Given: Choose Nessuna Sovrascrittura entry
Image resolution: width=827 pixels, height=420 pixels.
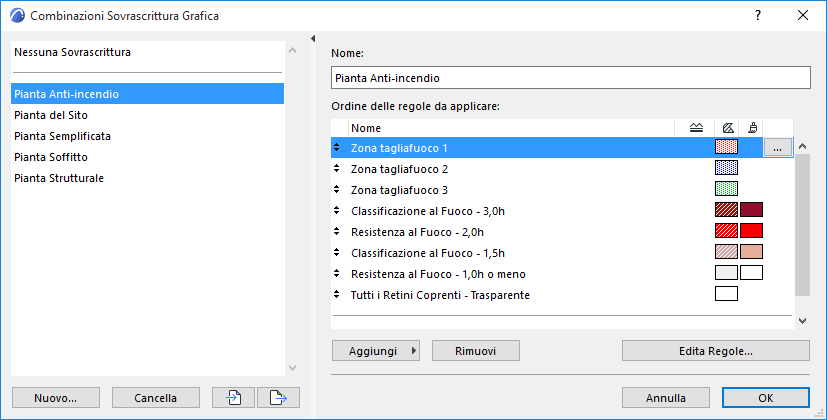Looking at the screenshot, I should click(72, 51).
